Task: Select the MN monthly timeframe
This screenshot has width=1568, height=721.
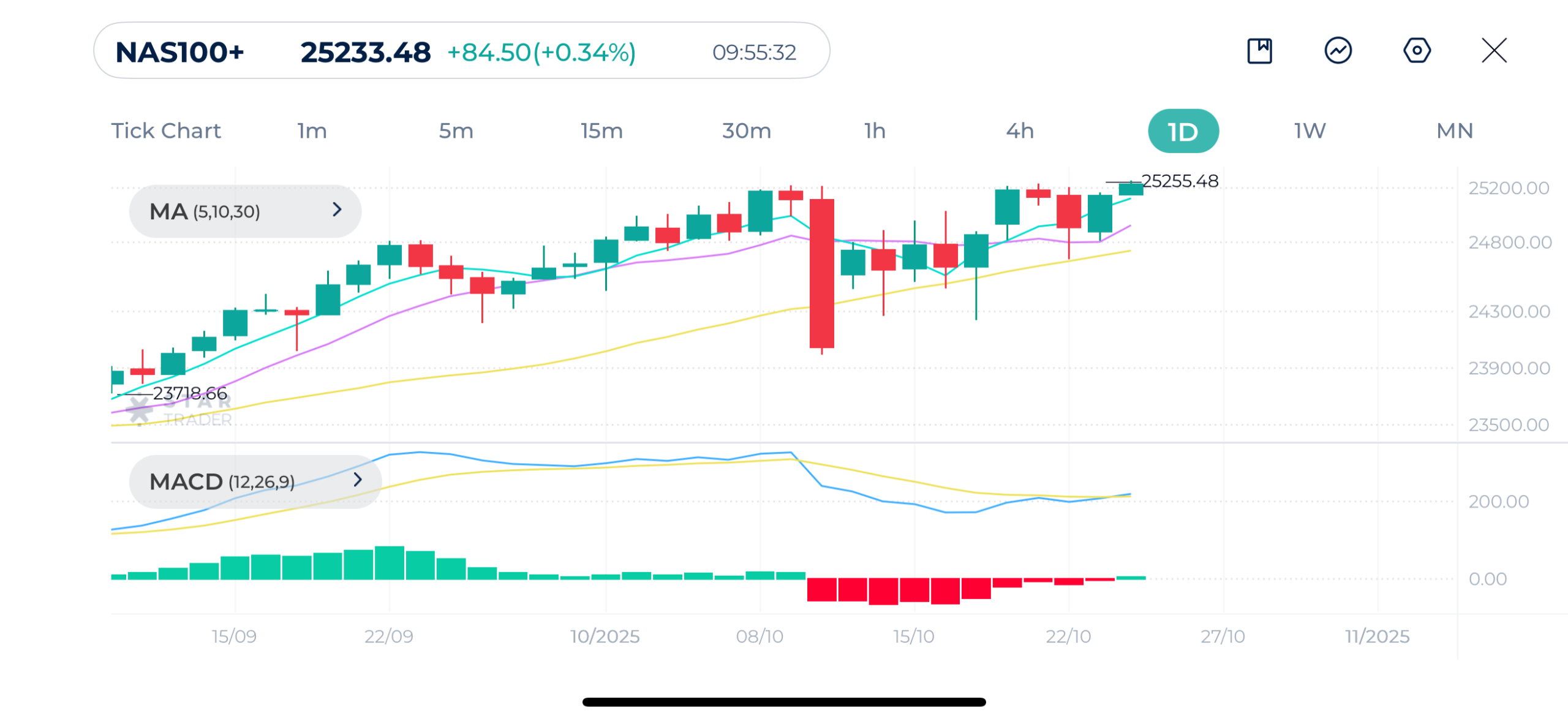Action: (x=1455, y=131)
